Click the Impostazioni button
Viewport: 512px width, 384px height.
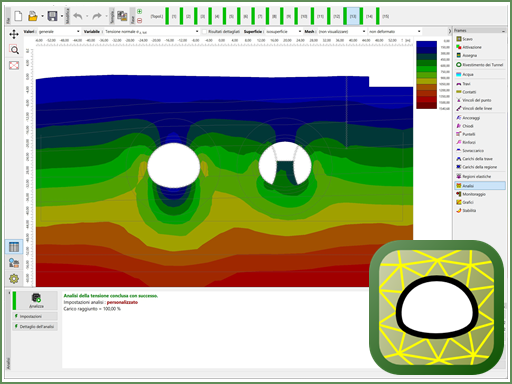point(35,316)
